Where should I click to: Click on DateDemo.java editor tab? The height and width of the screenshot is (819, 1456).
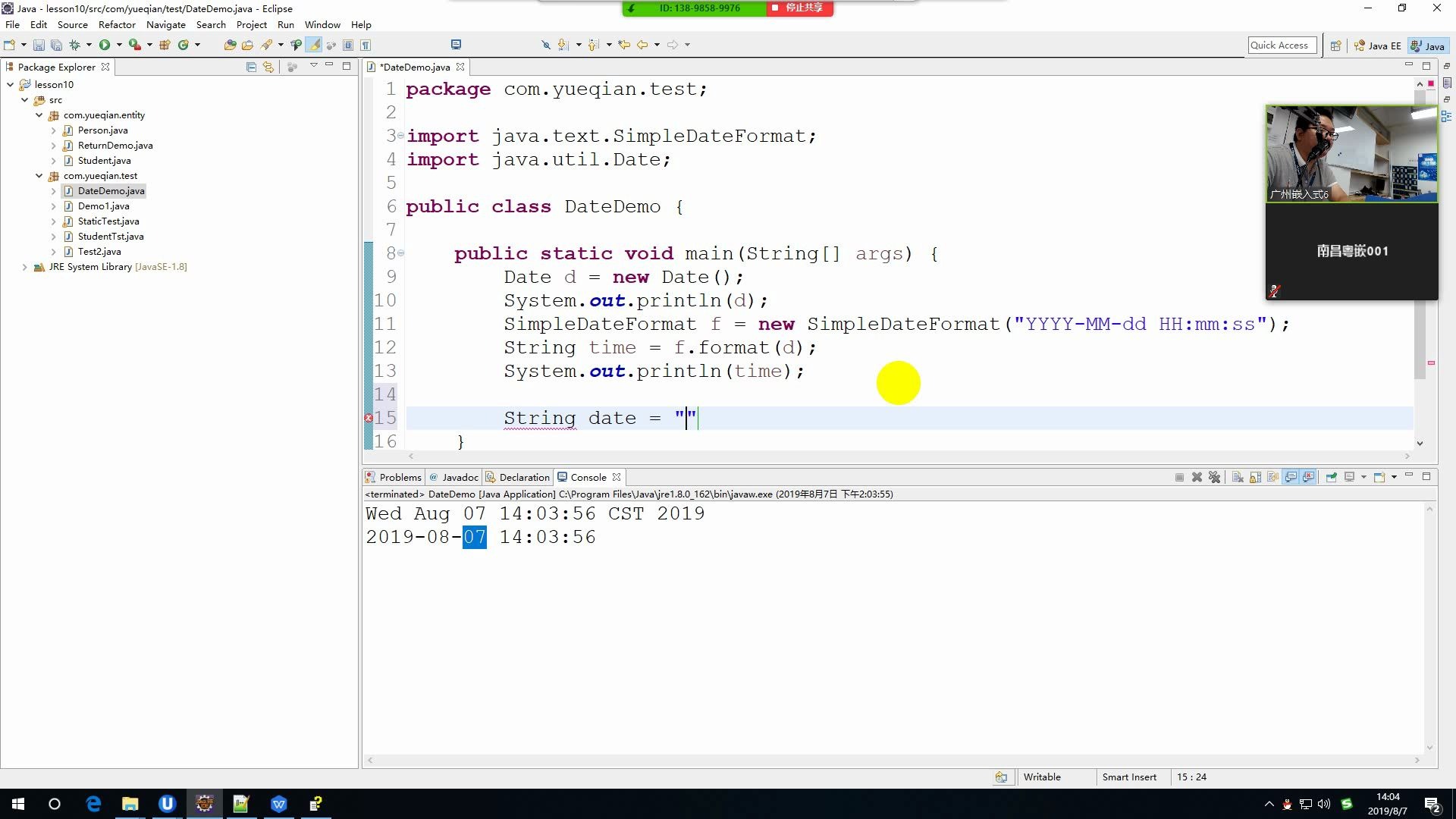pyautogui.click(x=415, y=67)
